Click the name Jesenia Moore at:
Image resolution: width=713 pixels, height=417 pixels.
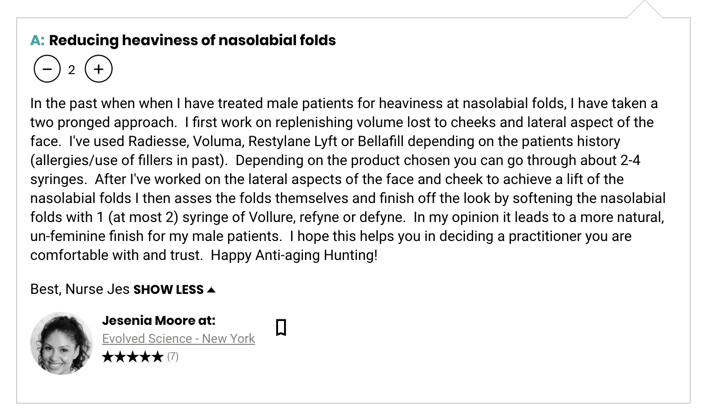159,321
